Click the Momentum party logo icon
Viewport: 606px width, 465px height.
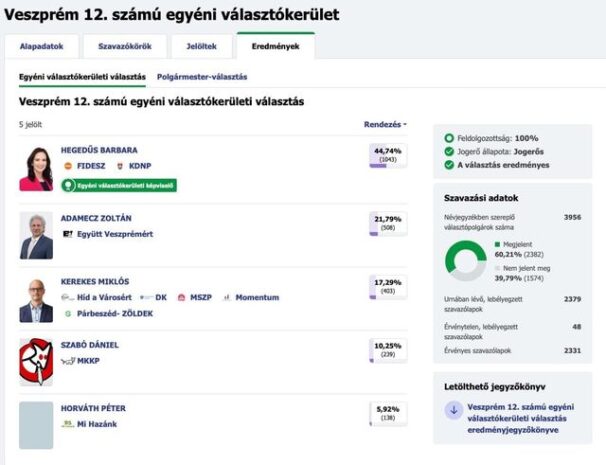[x=227, y=297]
